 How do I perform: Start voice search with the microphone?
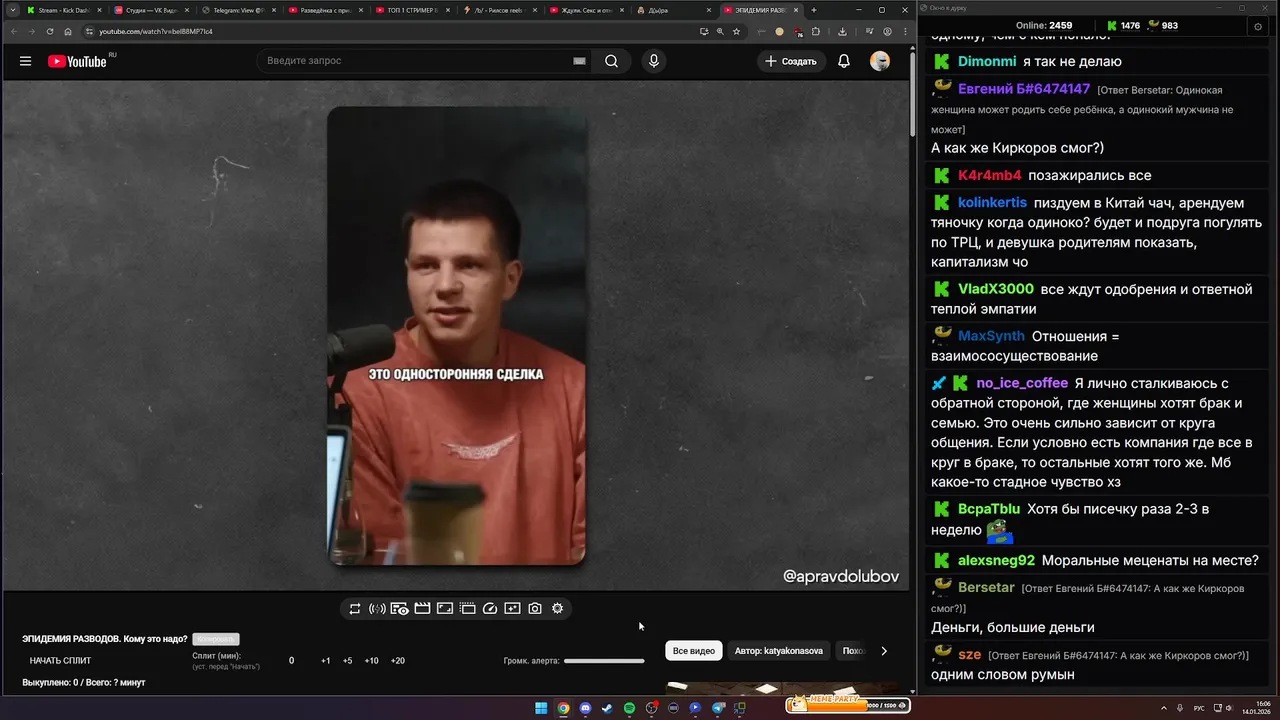(x=654, y=61)
